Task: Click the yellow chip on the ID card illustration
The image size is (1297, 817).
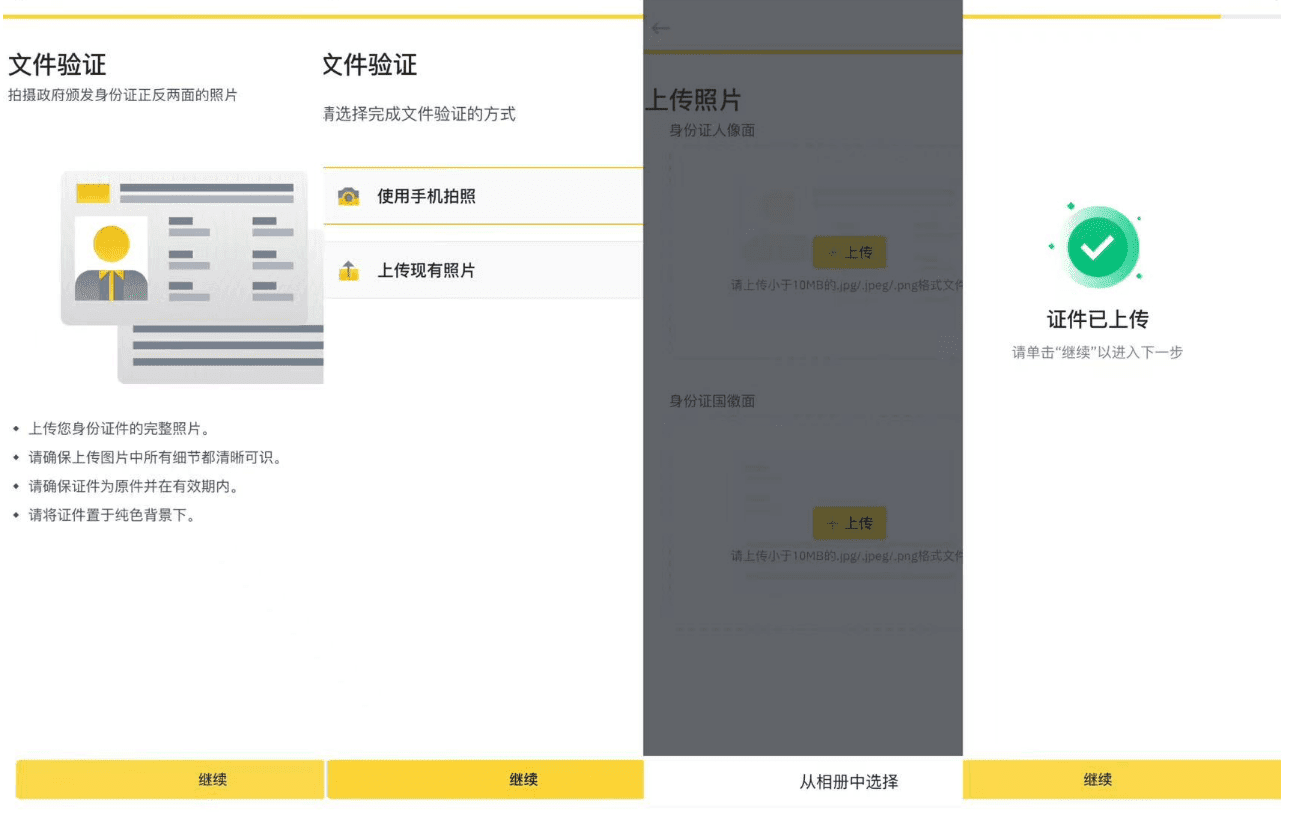Action: click(x=93, y=193)
